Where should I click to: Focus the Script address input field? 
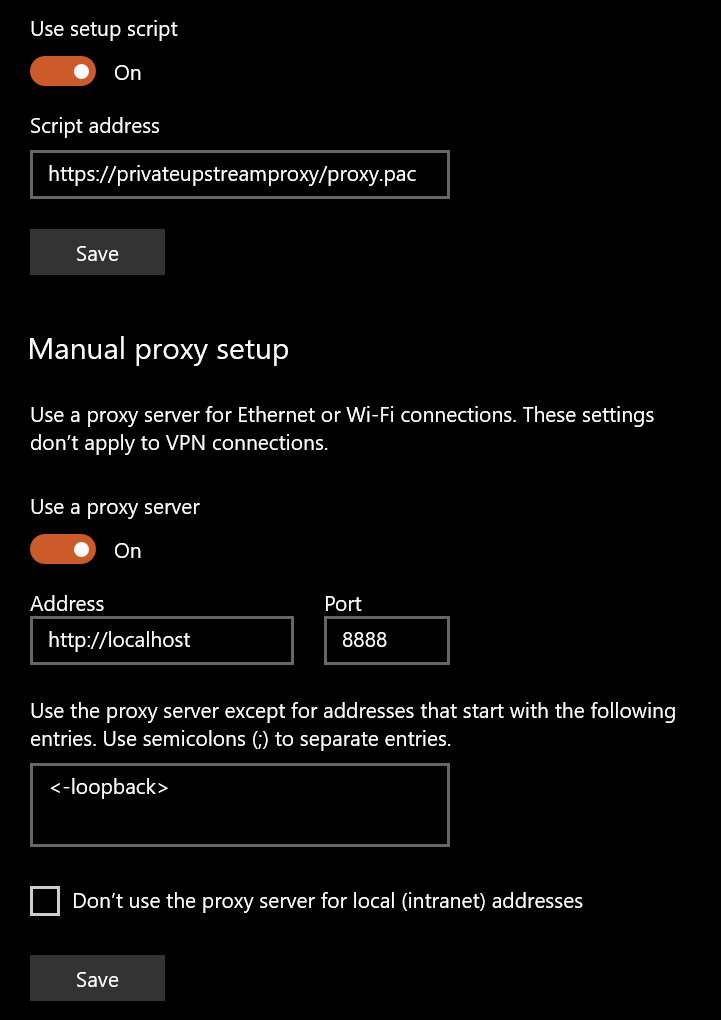coord(240,174)
